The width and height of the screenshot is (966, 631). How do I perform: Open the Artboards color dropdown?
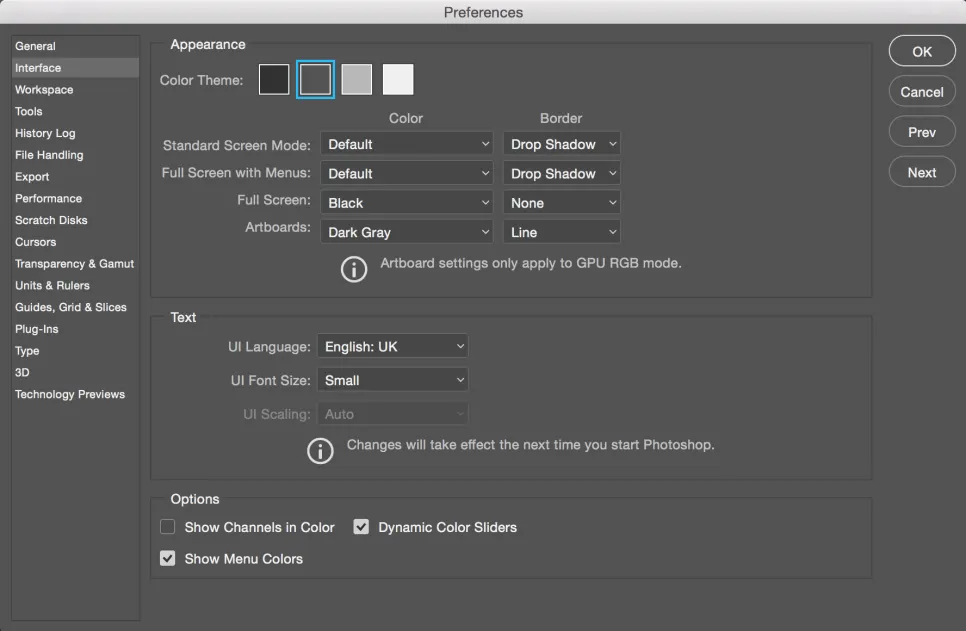point(407,232)
